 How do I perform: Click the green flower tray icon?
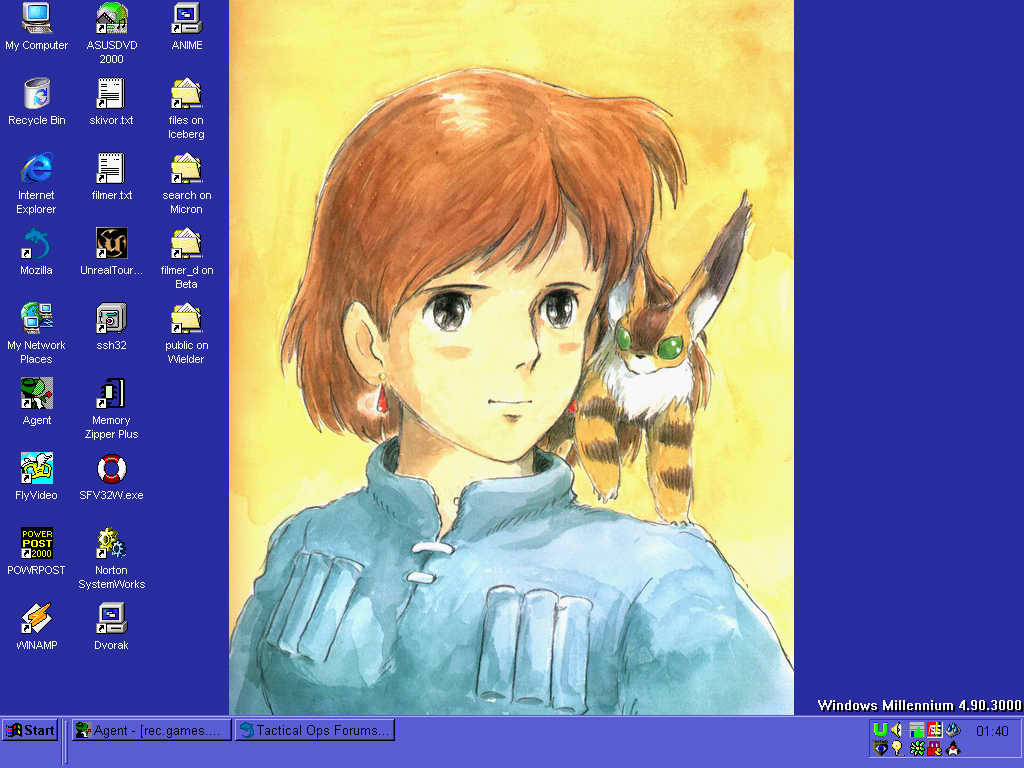coord(917,748)
